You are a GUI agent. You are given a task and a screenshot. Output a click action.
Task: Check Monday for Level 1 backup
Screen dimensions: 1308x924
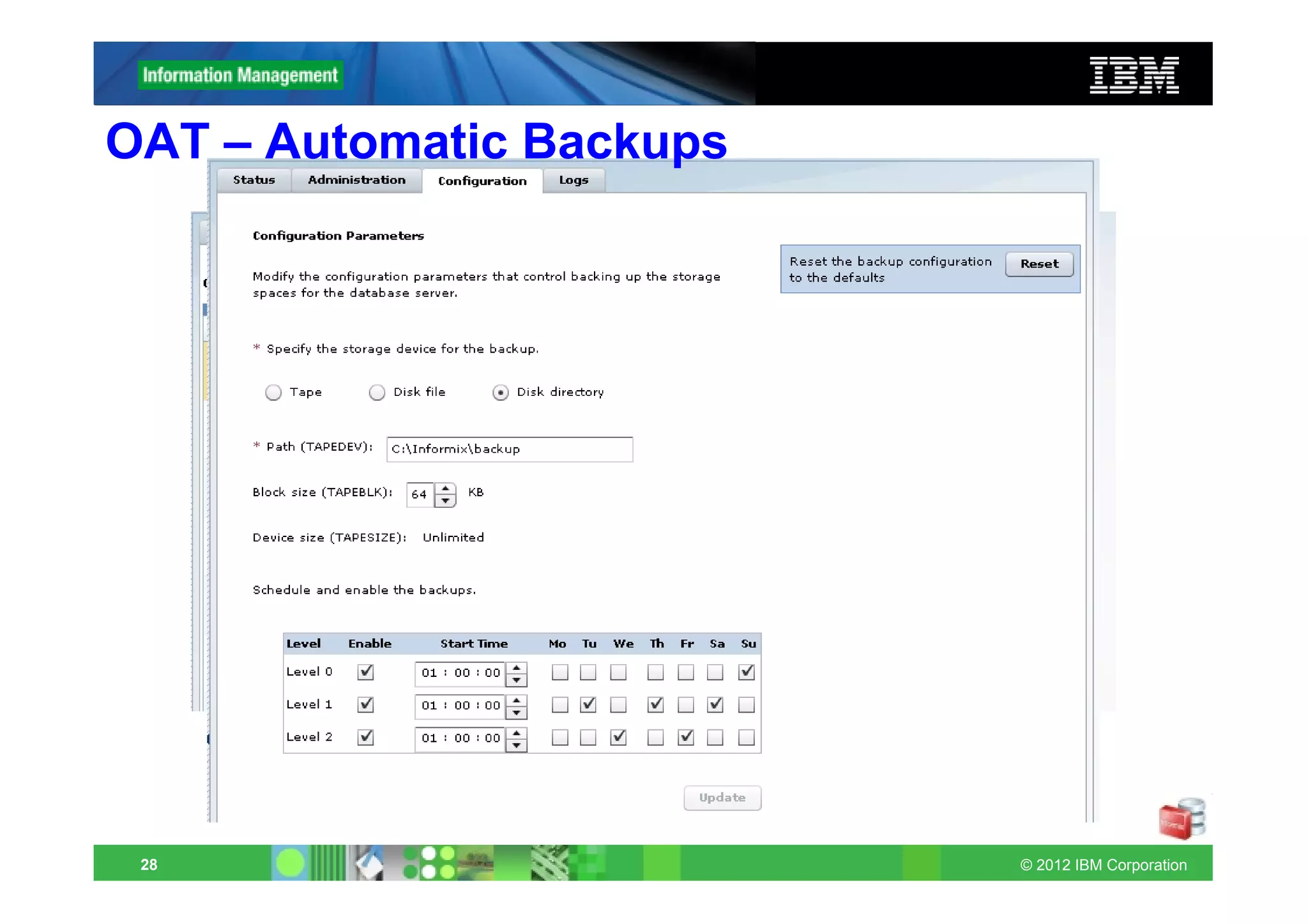(x=560, y=705)
